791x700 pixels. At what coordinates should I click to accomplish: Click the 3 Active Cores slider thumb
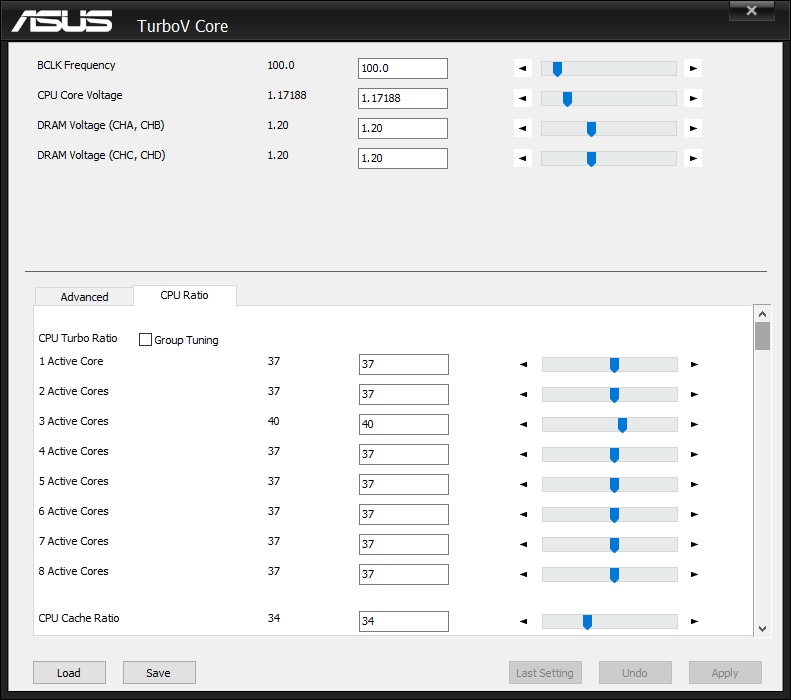(622, 425)
